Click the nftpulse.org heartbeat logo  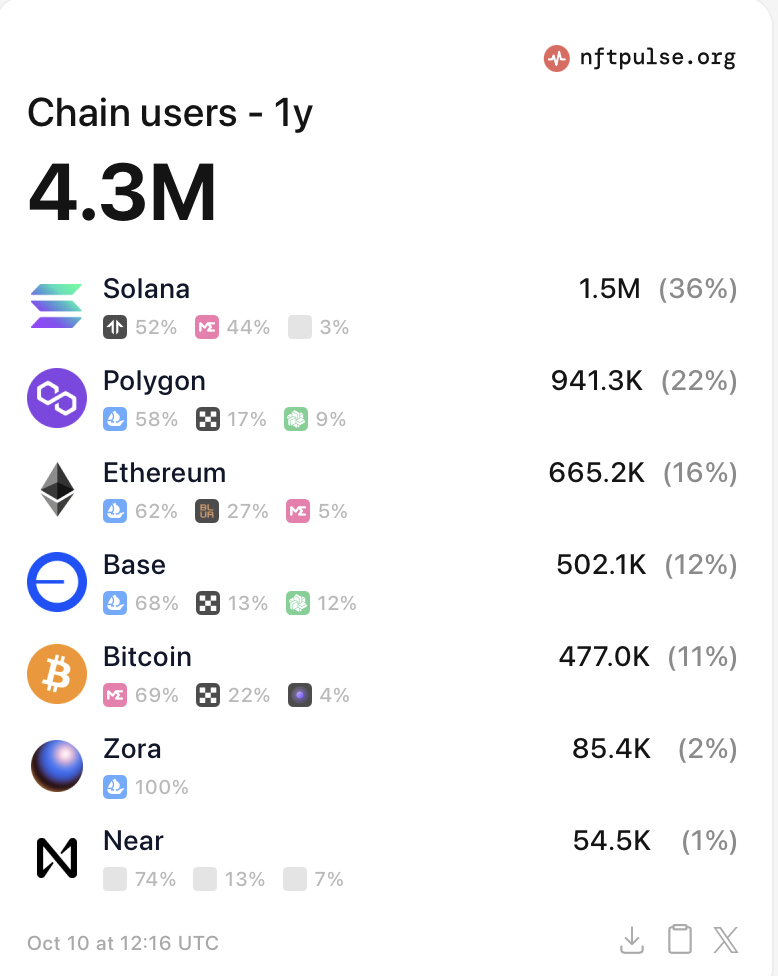pos(556,59)
